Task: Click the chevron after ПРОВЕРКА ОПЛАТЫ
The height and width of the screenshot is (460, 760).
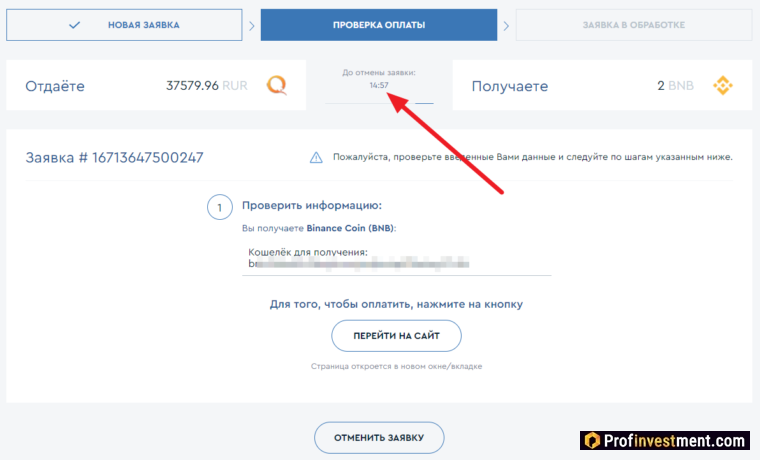Action: click(x=506, y=26)
